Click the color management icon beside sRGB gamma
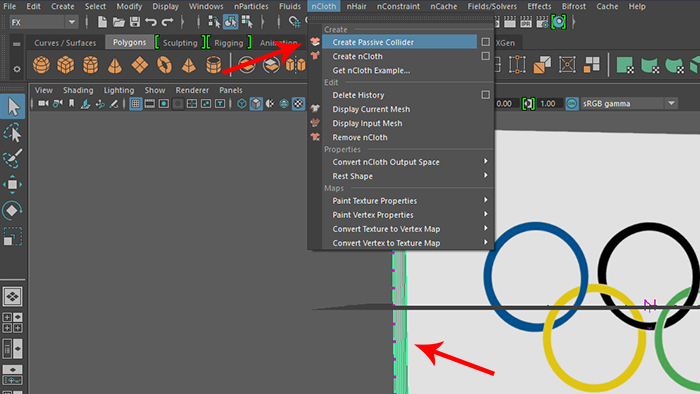700x394 pixels. [572, 104]
